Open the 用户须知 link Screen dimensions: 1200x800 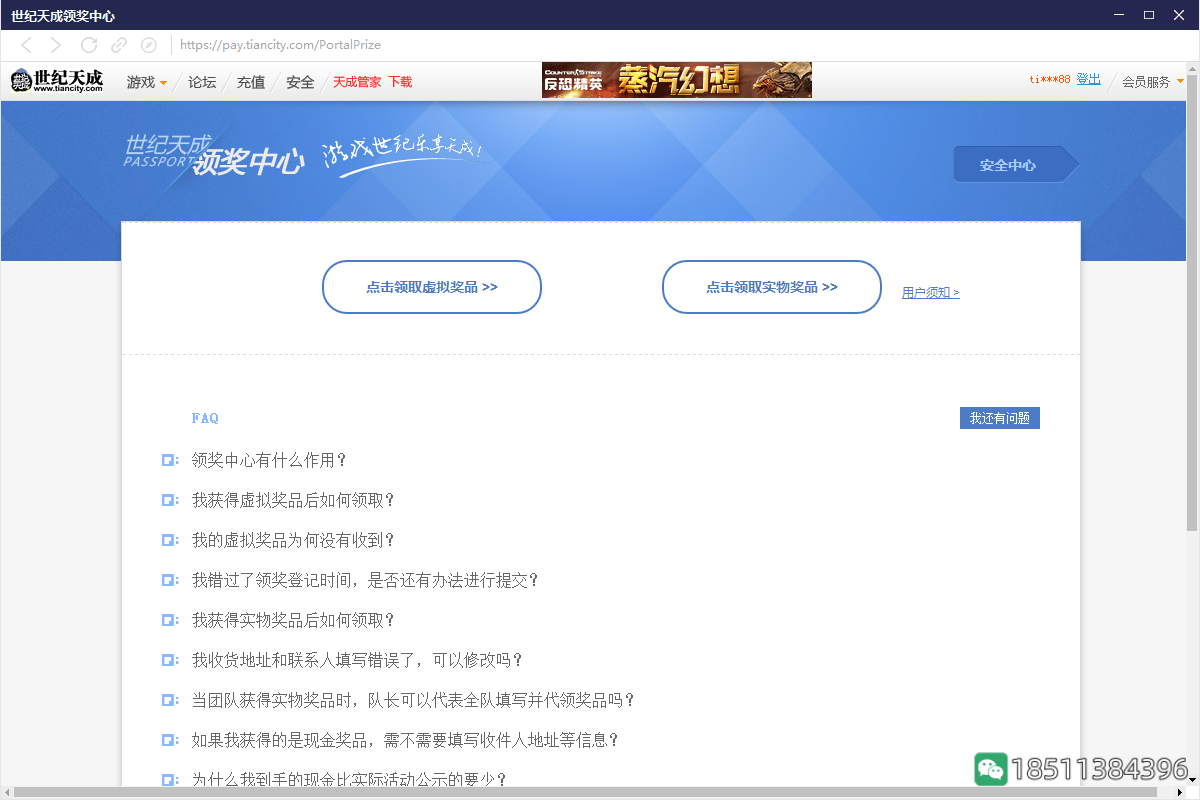click(930, 292)
